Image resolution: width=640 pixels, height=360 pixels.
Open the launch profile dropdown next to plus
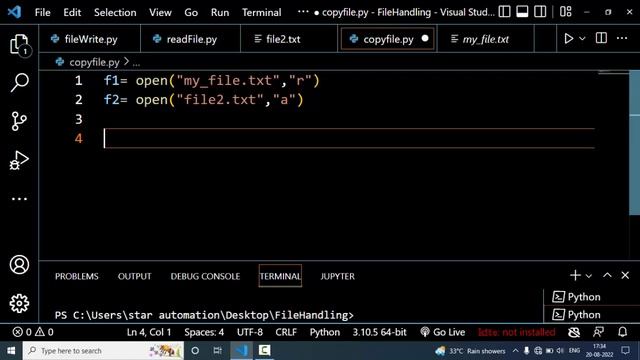click(589, 276)
